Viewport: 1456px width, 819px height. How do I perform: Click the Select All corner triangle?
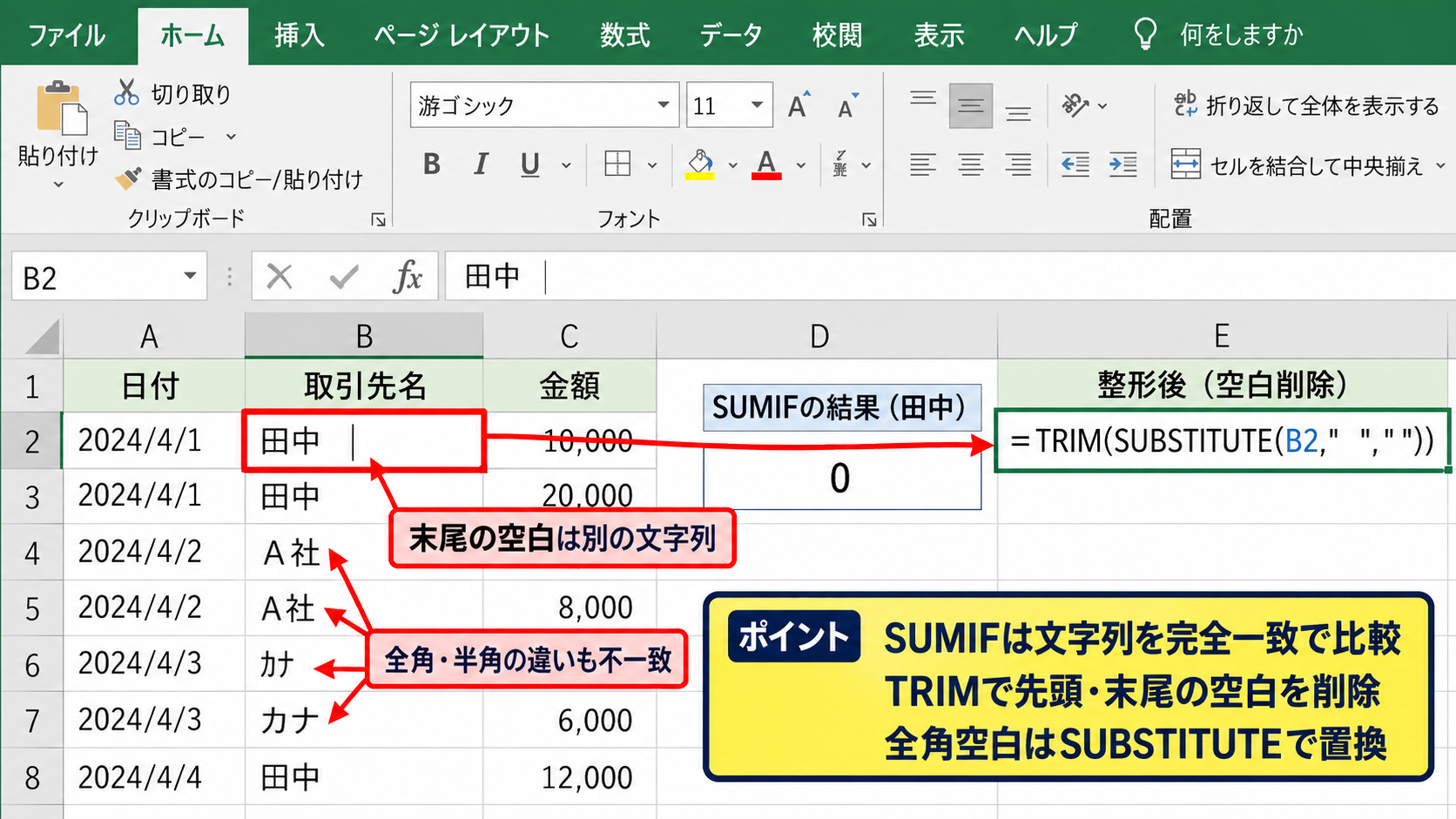pos(42,338)
